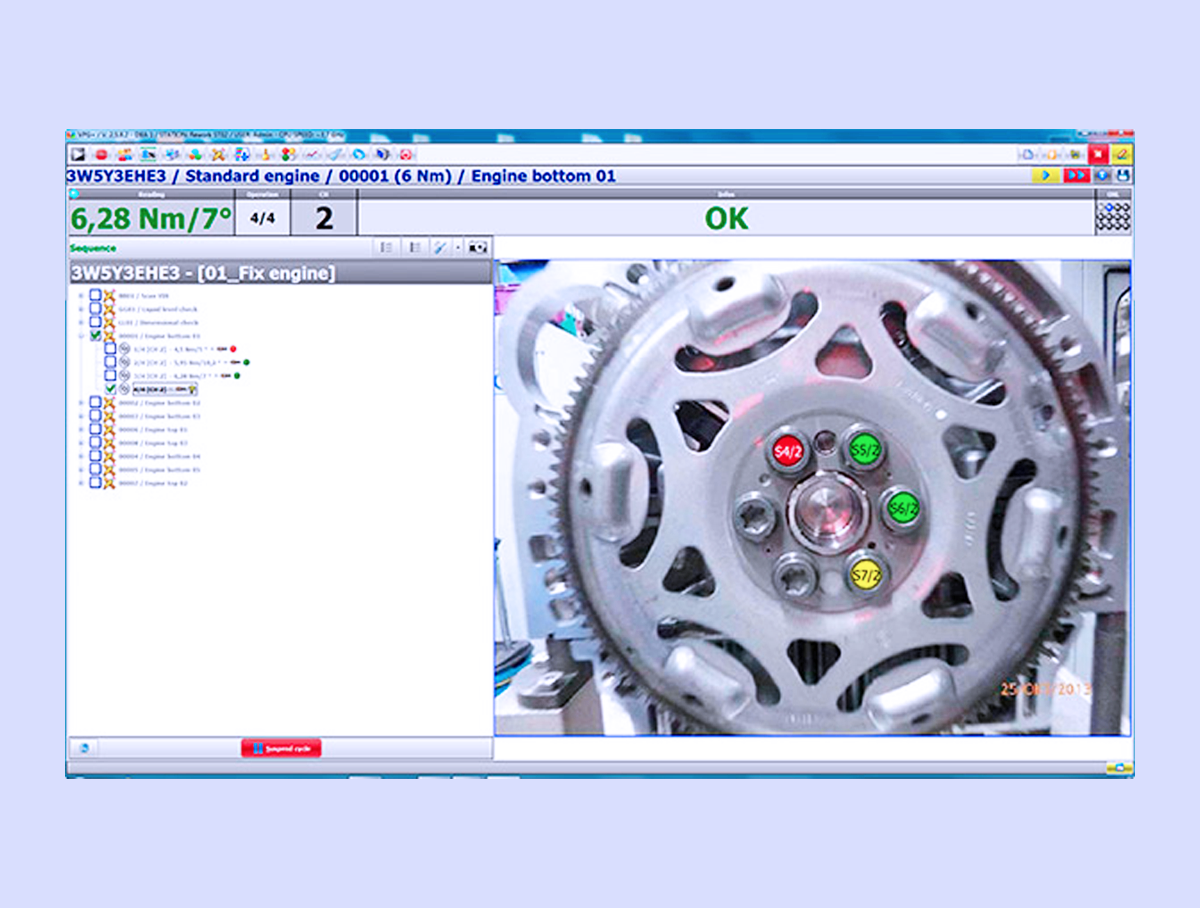This screenshot has height=908, width=1200.
Task: Click the black play icon in the toolbar
Action: point(78,154)
